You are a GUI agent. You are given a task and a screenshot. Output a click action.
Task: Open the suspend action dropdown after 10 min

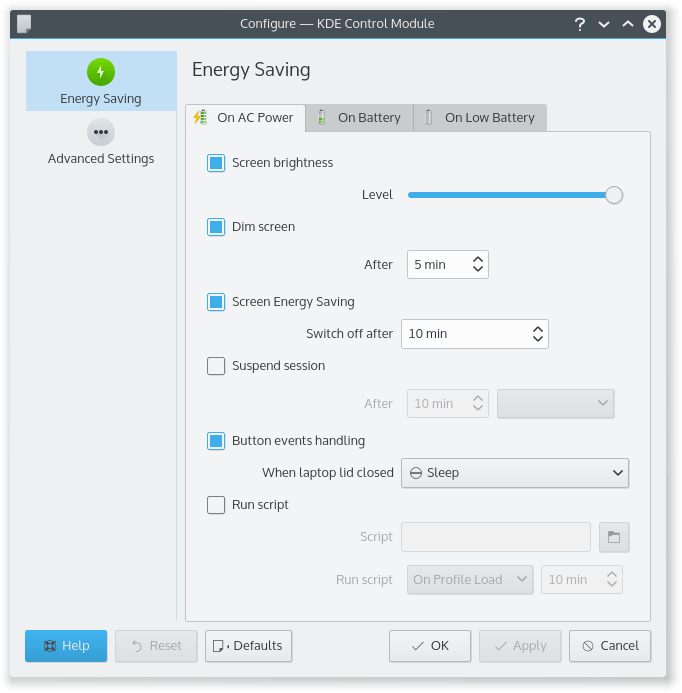556,404
